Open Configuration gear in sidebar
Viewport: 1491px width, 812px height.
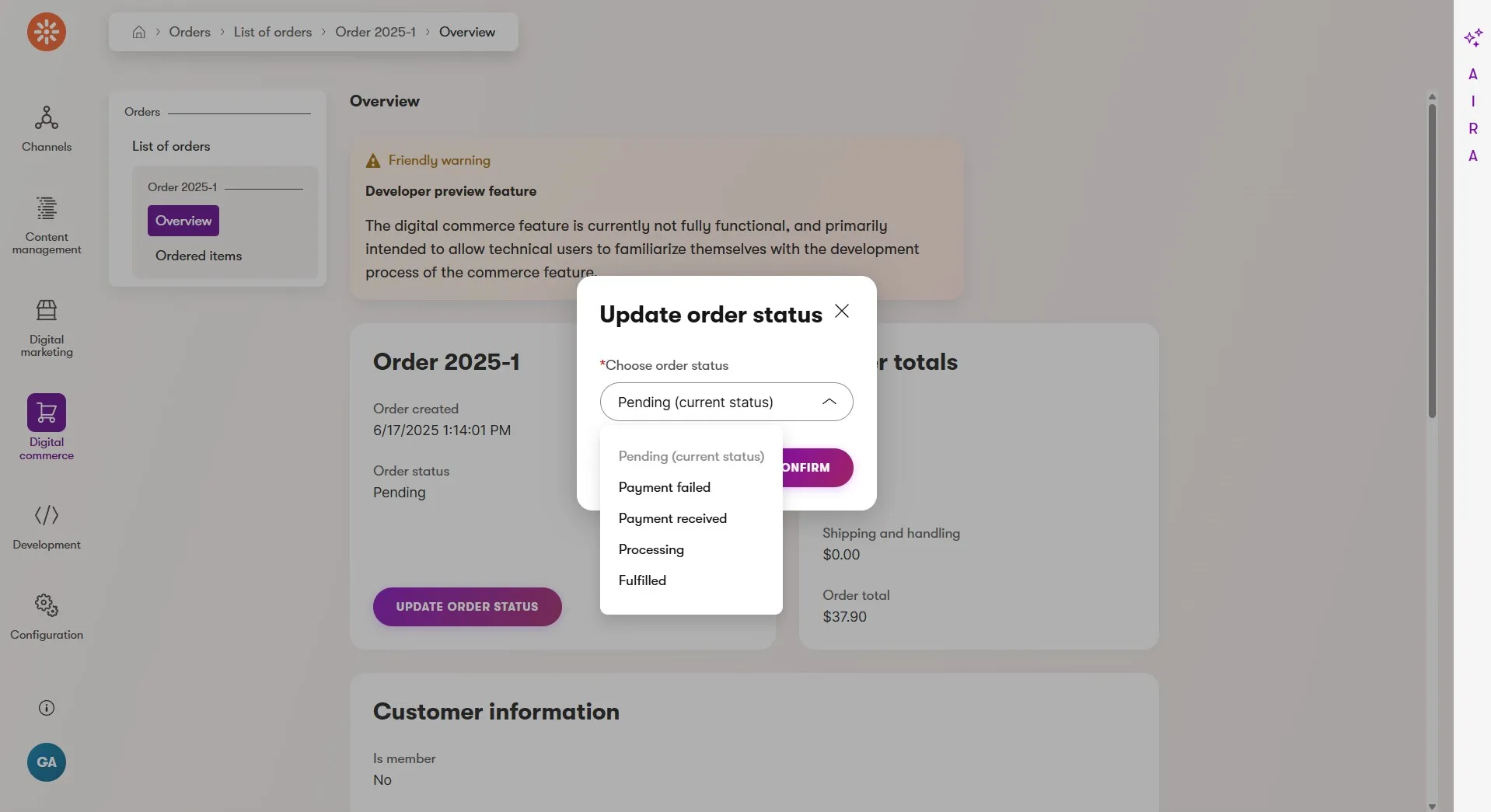(47, 605)
